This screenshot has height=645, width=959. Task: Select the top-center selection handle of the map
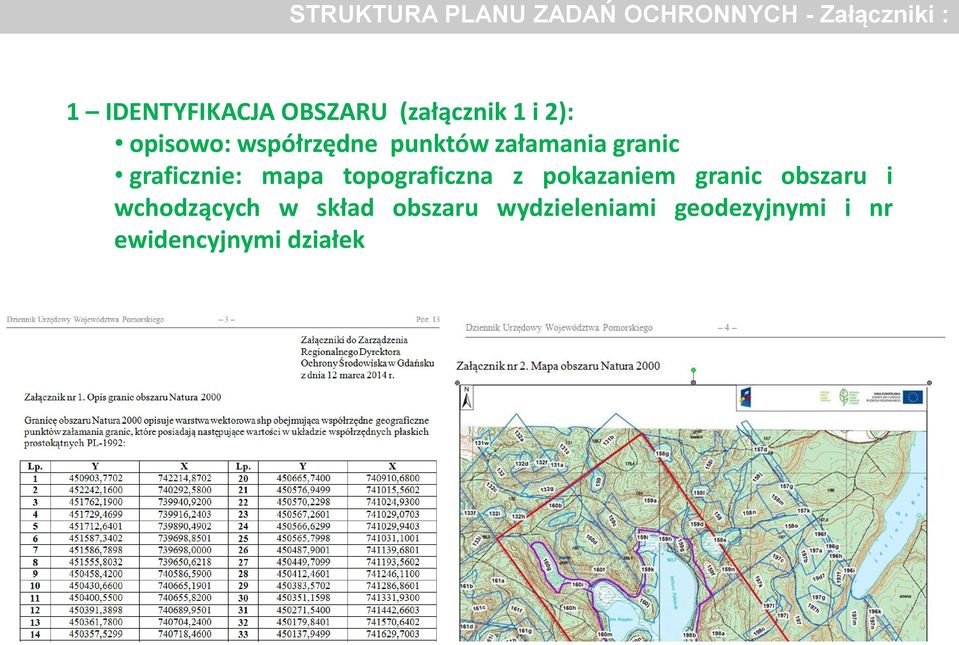click(693, 383)
